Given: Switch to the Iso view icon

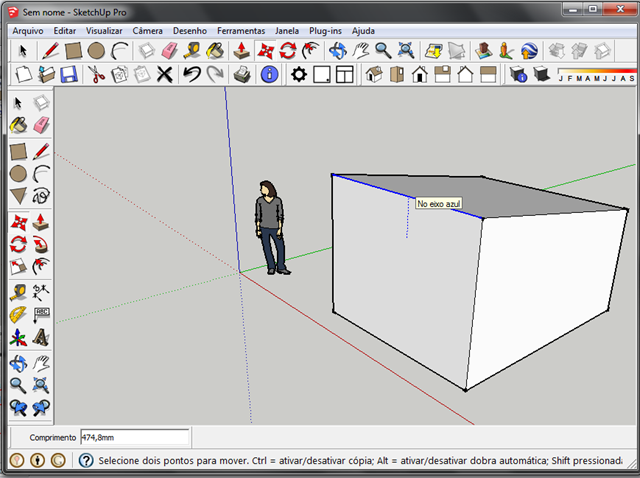Looking at the screenshot, I should (374, 75).
